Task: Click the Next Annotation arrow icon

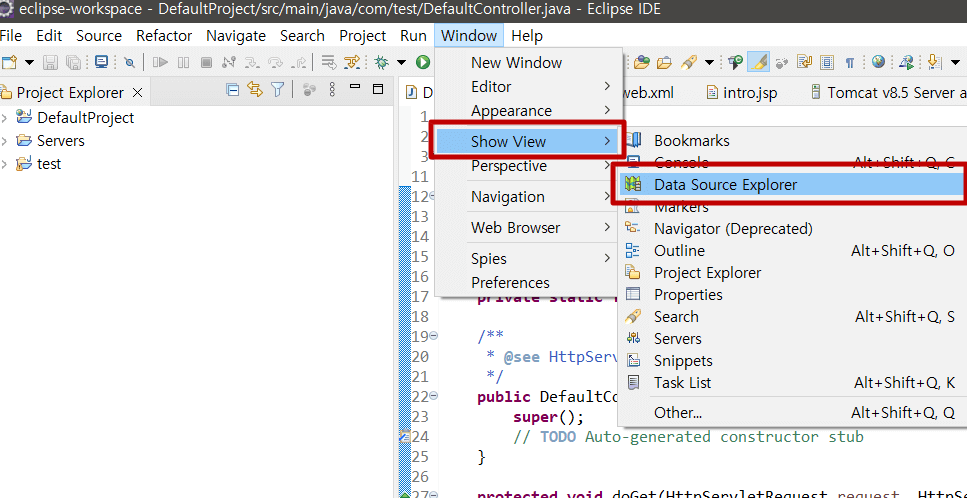Action: click(x=934, y=62)
